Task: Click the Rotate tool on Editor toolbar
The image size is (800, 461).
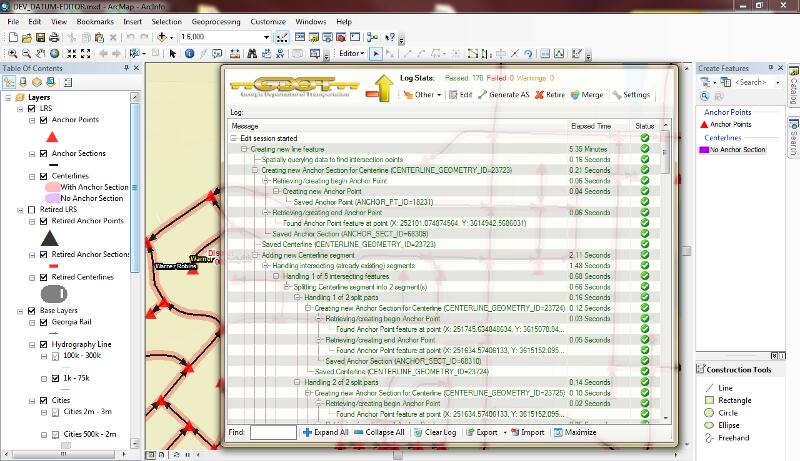Action: 528,54
